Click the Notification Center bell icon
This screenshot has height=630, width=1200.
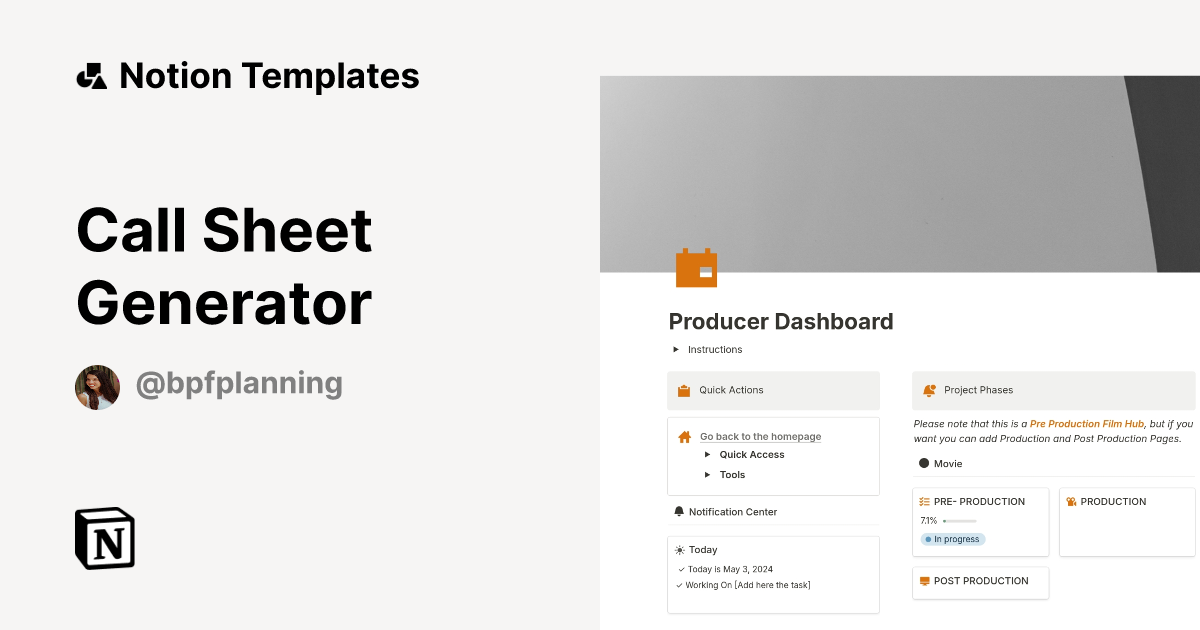click(680, 512)
